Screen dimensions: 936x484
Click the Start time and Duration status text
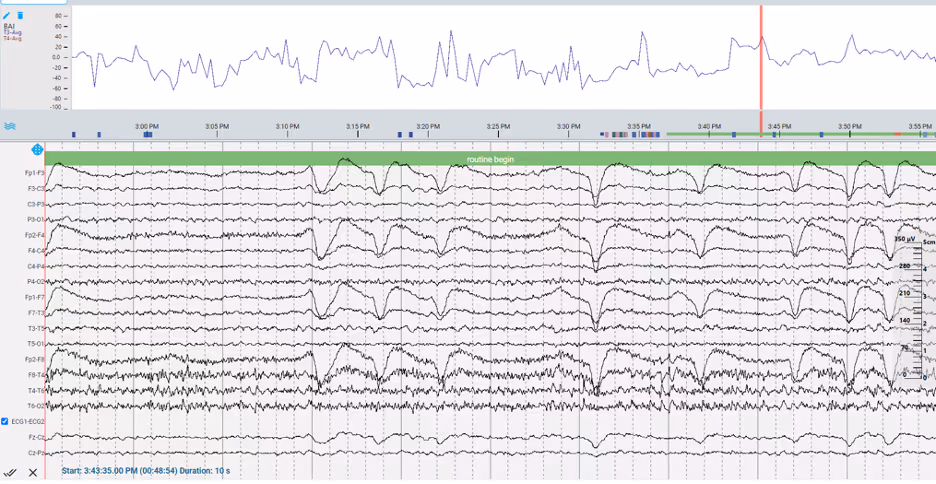tap(146, 471)
